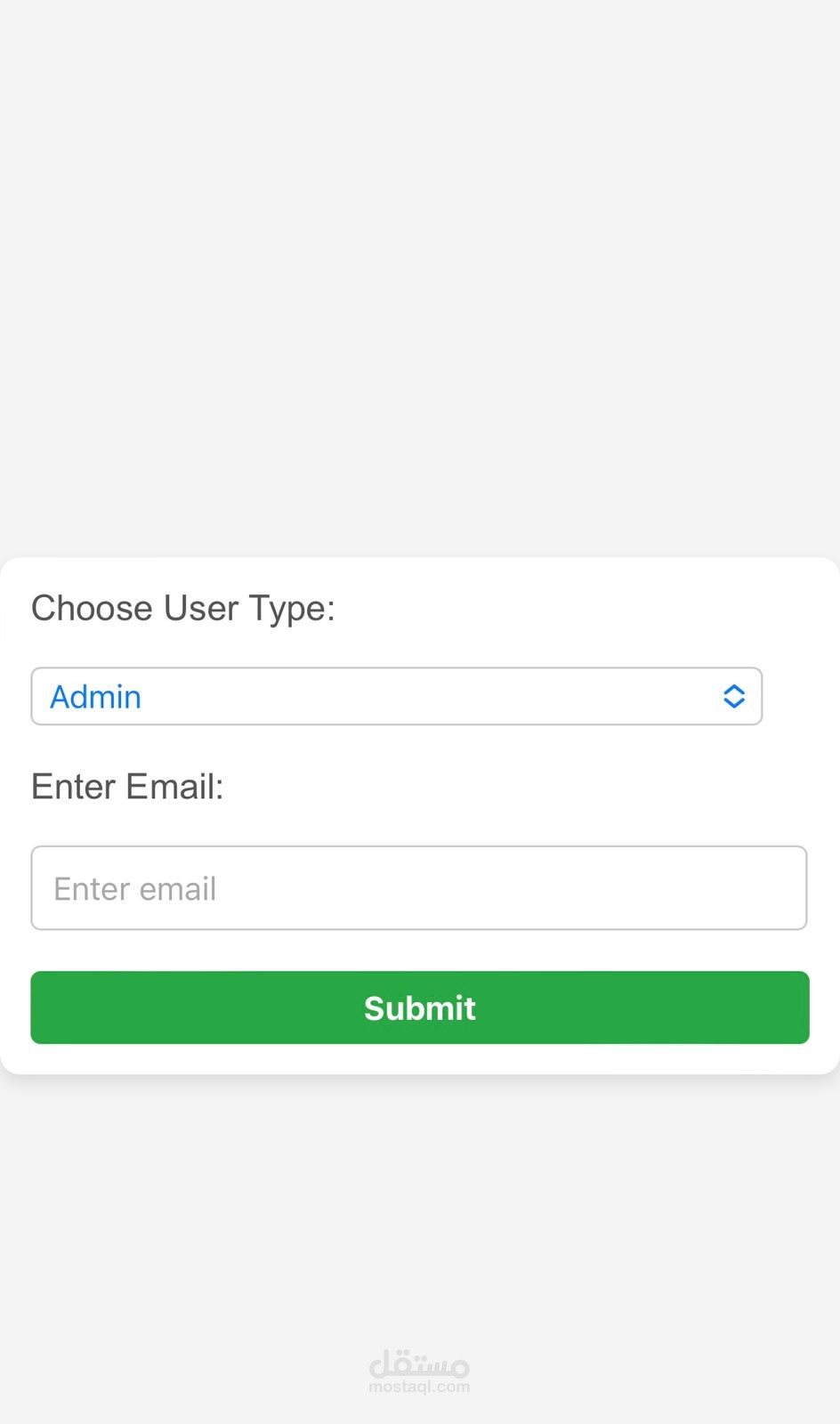Focus the email input field

pos(418,888)
